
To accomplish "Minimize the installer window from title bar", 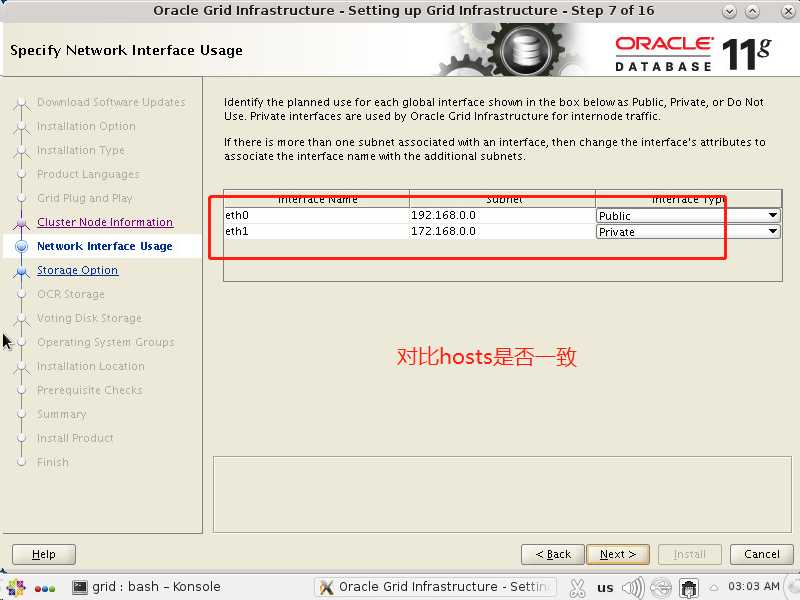I will (x=730, y=11).
